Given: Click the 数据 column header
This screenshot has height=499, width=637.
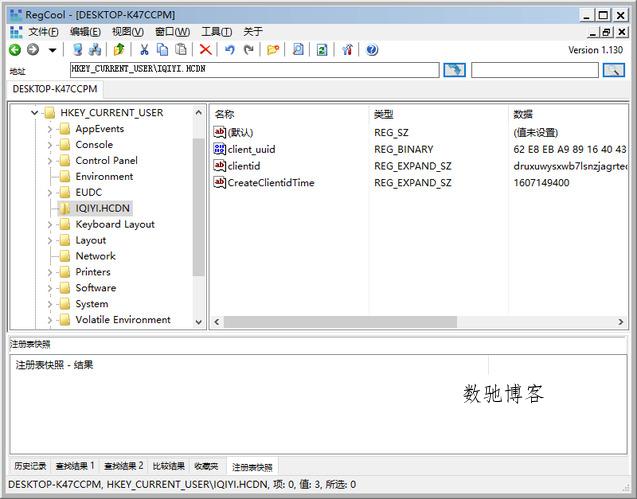Looking at the screenshot, I should point(523,114).
